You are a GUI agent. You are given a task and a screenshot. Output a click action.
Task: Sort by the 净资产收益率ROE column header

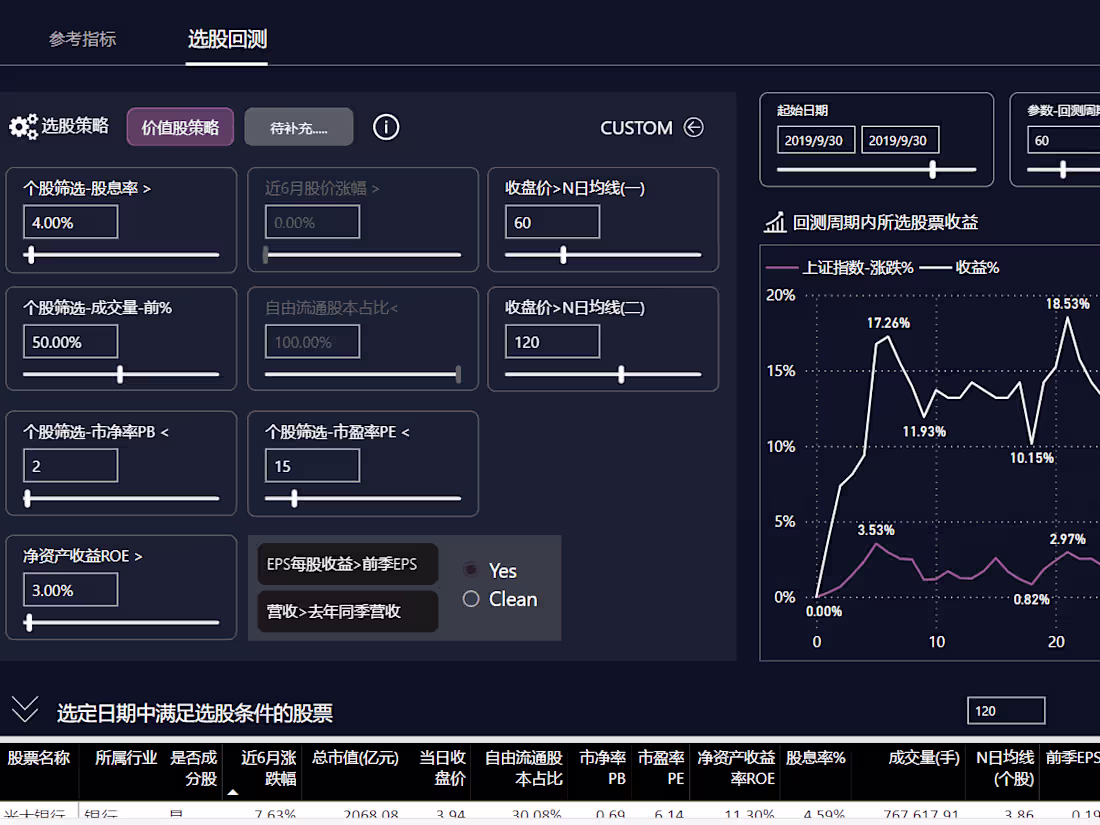click(736, 768)
